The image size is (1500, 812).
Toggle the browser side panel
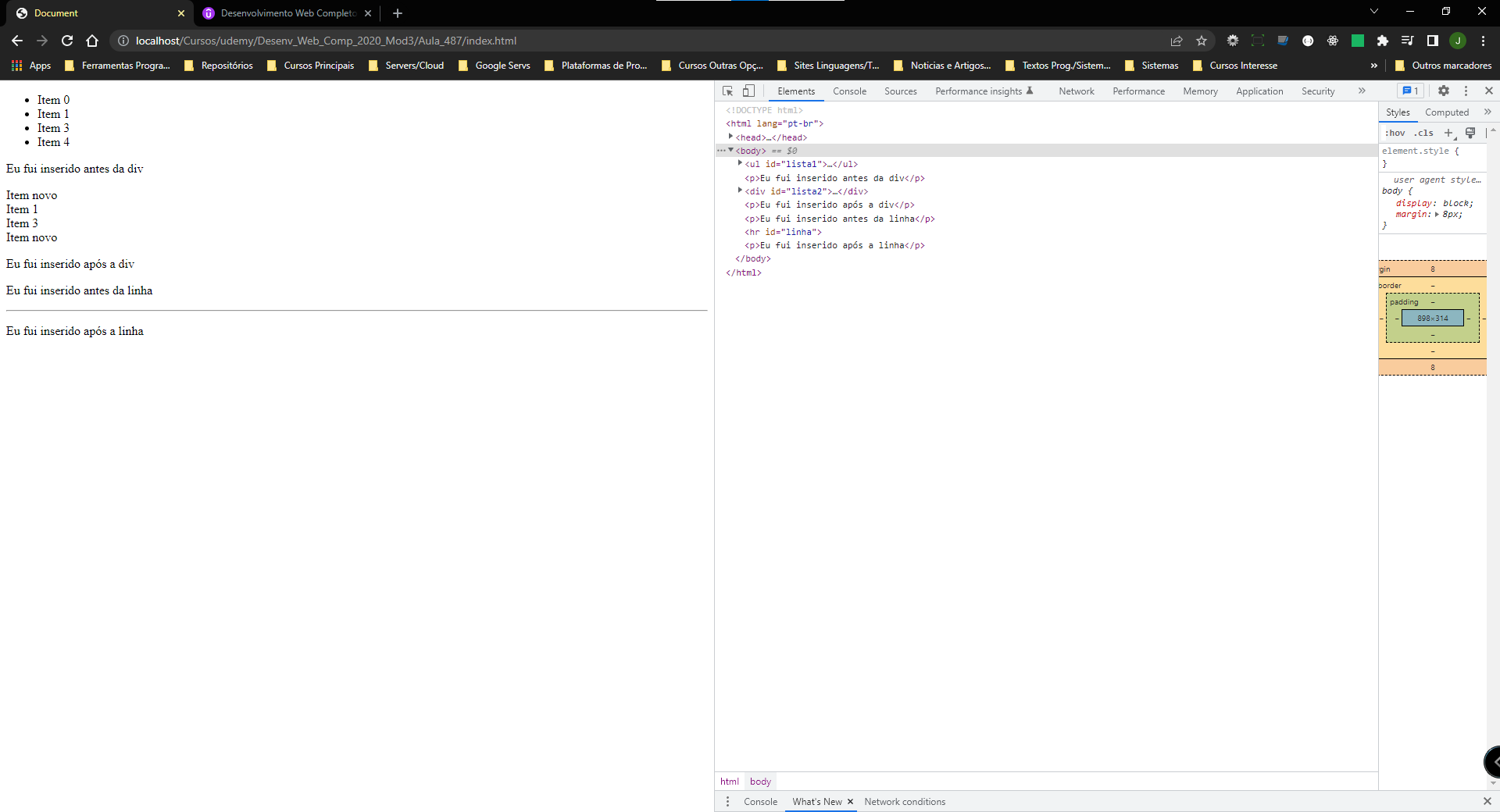(1433, 41)
